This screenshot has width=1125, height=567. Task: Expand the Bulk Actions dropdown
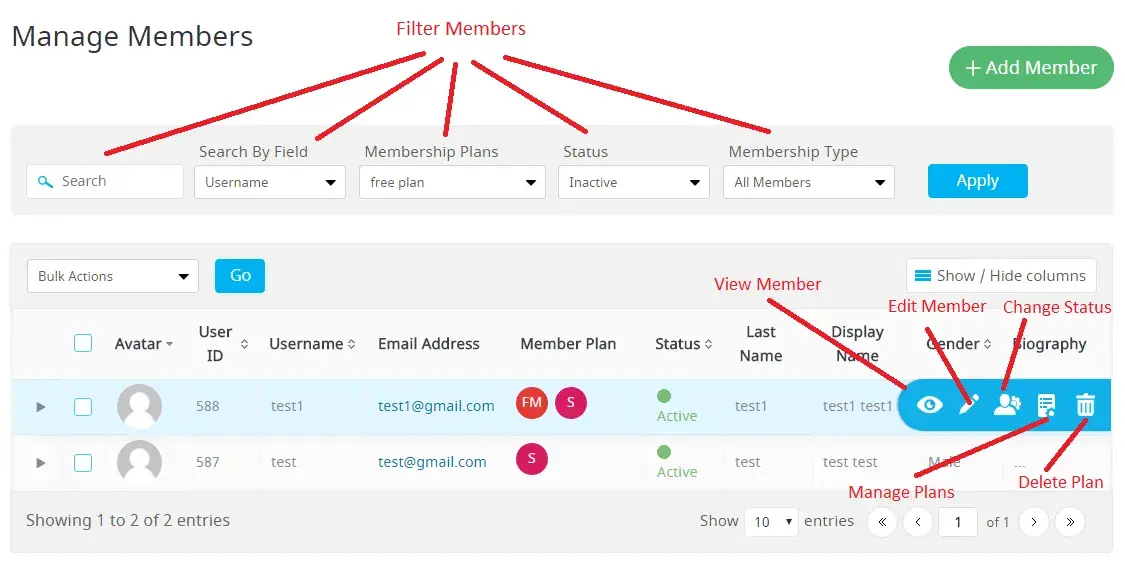click(112, 276)
